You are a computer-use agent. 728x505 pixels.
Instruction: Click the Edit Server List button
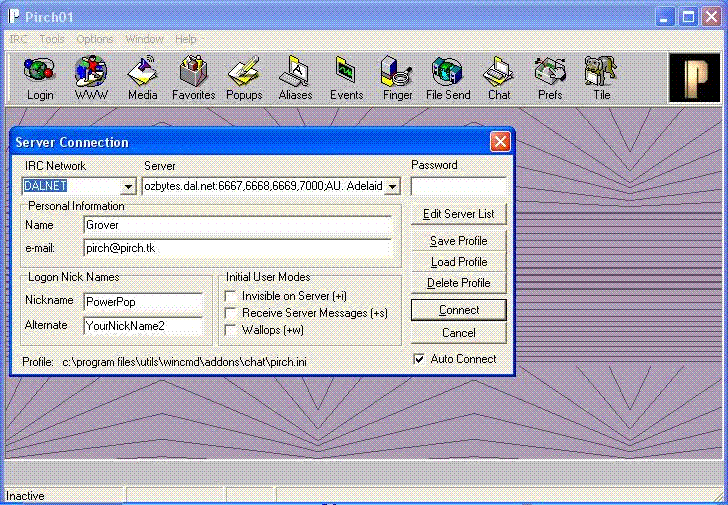coord(458,214)
